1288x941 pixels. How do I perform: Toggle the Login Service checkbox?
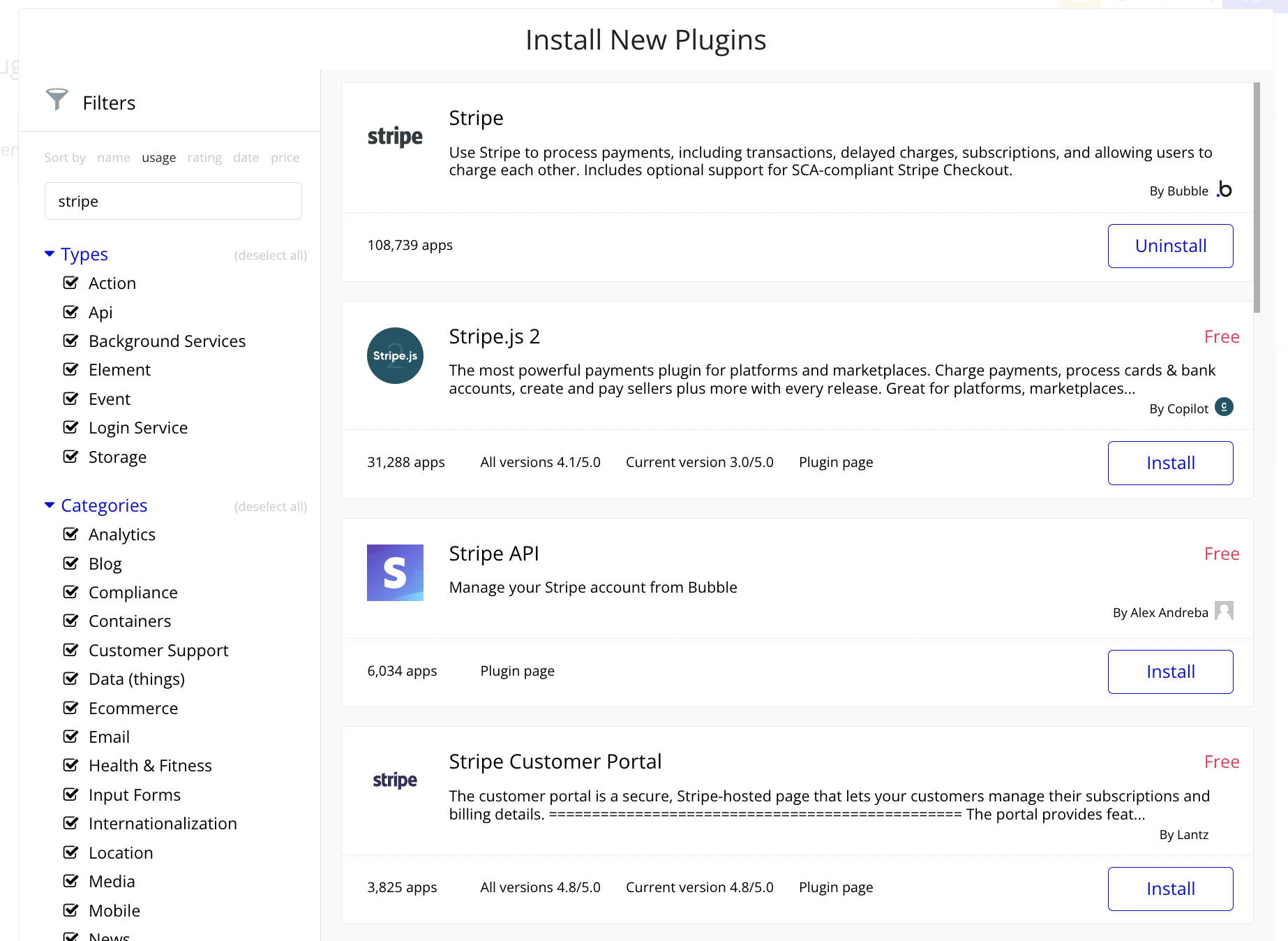70,427
